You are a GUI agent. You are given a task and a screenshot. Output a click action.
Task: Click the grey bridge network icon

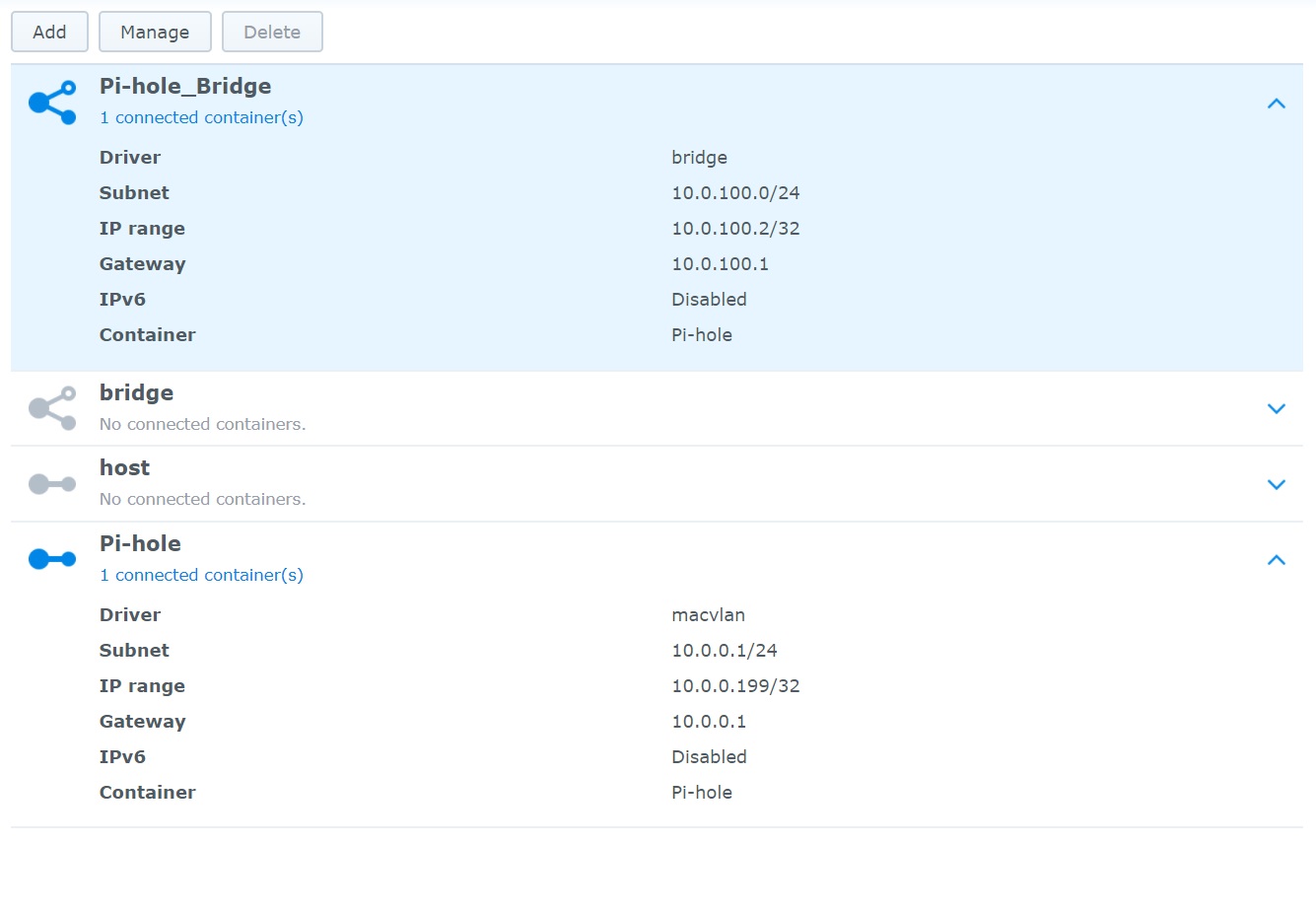coord(52,408)
